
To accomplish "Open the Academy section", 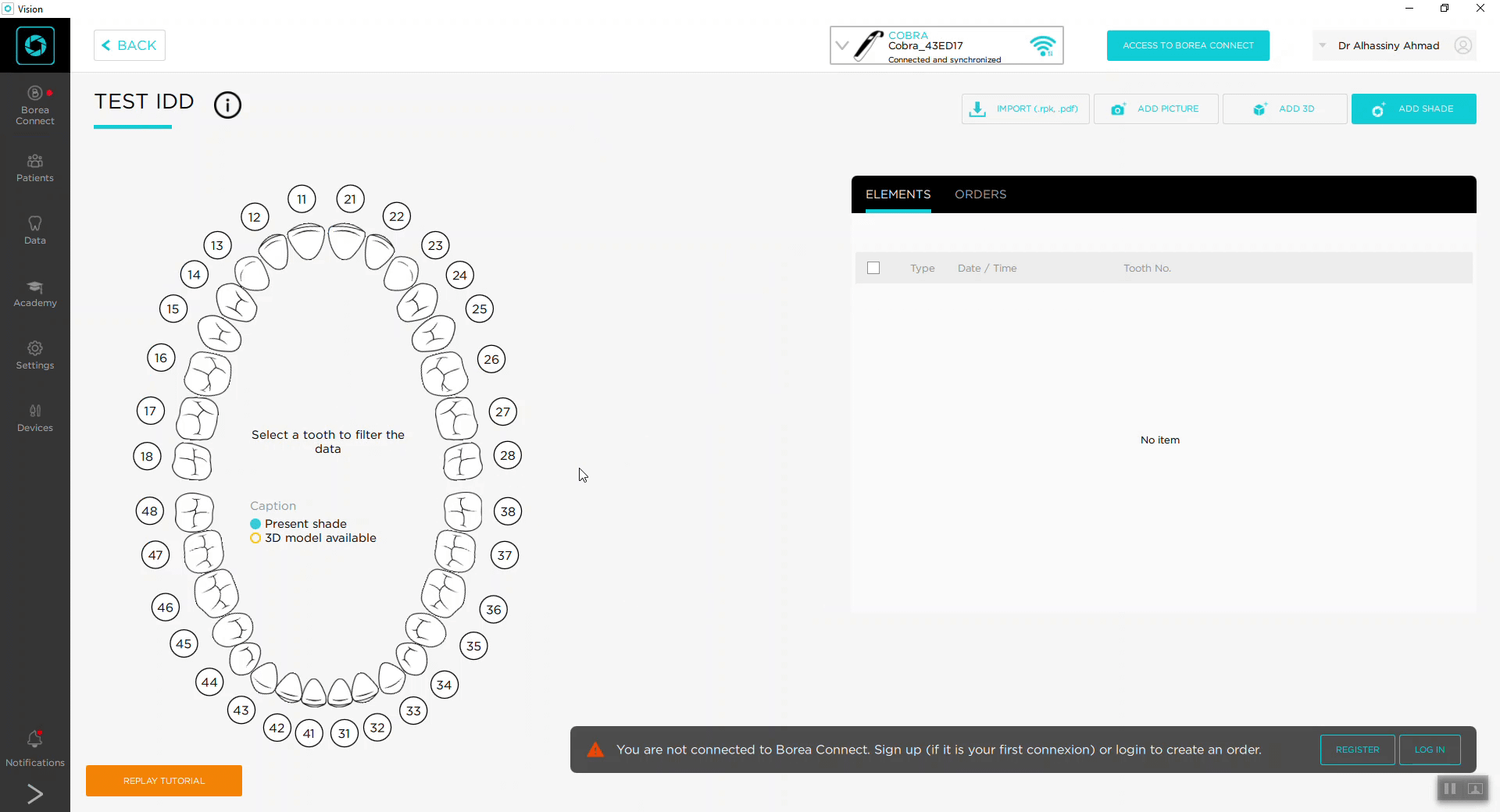I will tap(35, 294).
